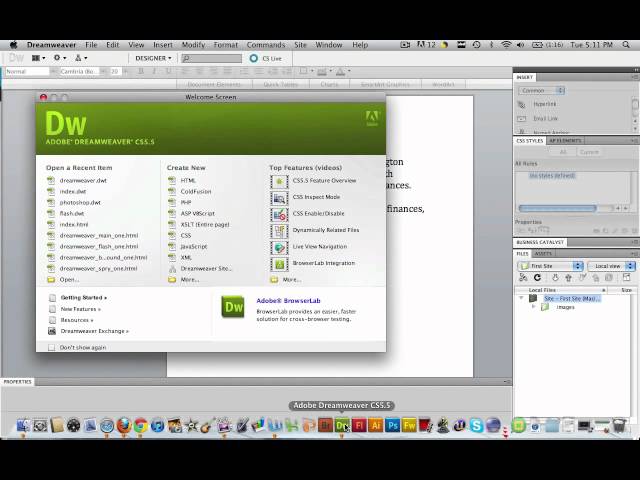640x480 pixels.
Task: Create a new CSS file
Action: pyautogui.click(x=186, y=236)
